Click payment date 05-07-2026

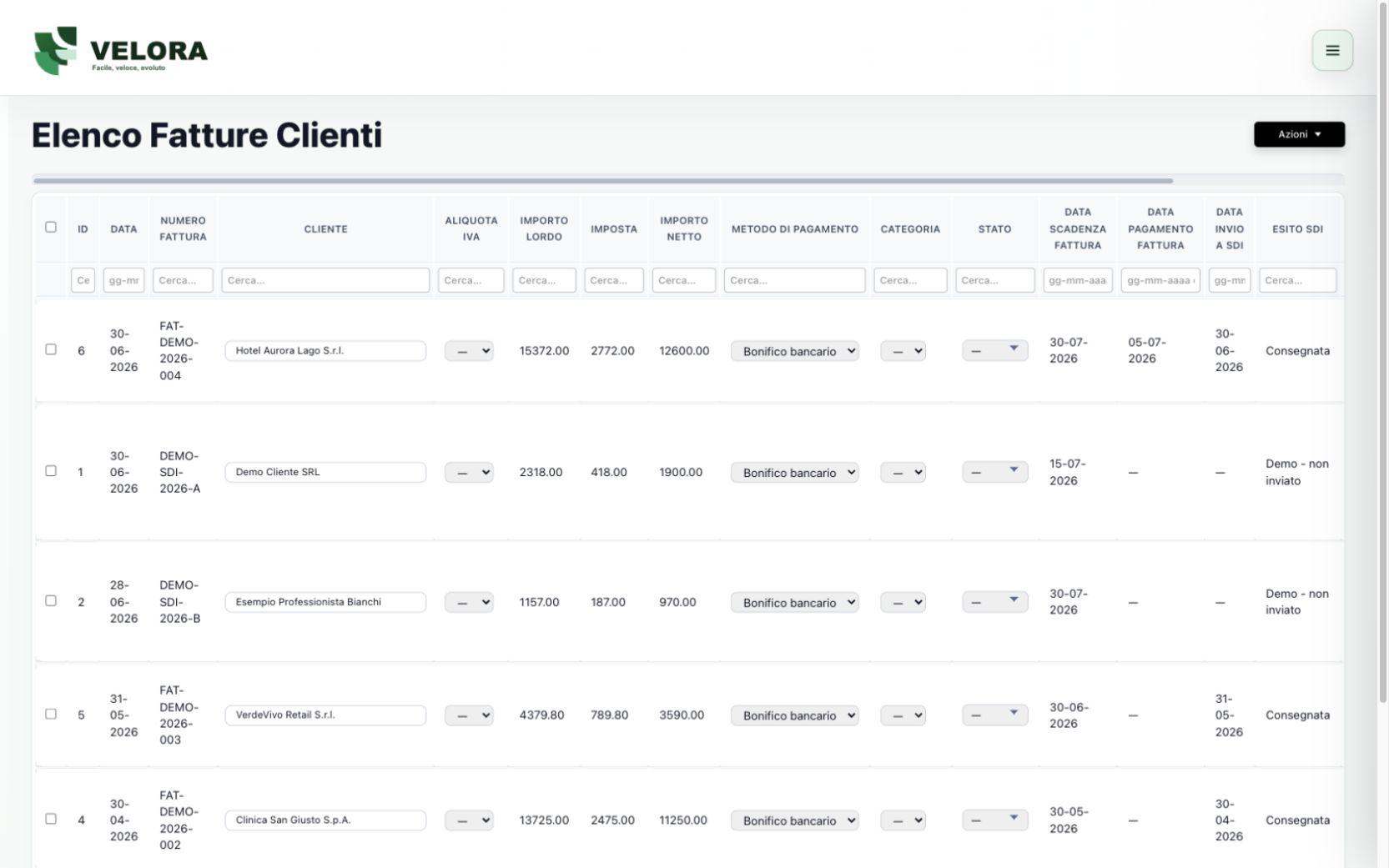(x=1147, y=350)
